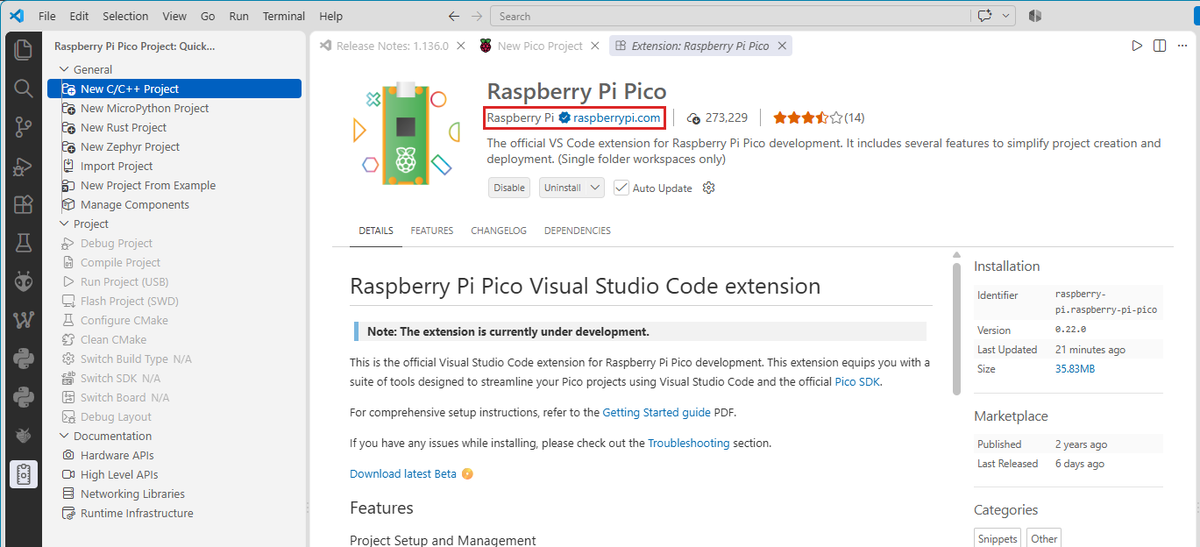The width and height of the screenshot is (1200, 547).
Task: Open the Troubleshooting link
Action: 689,443
